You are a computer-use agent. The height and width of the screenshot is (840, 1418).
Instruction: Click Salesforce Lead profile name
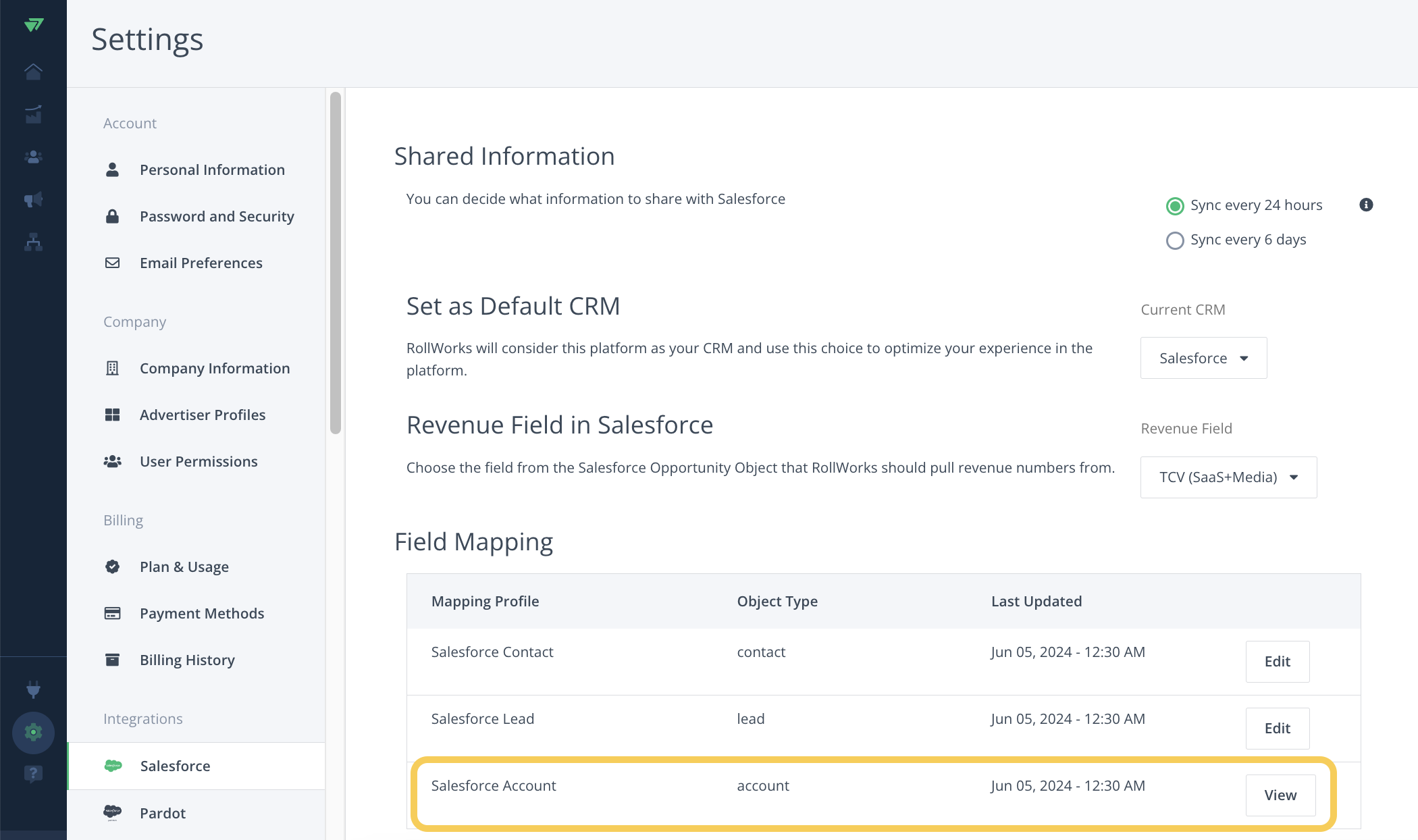pyautogui.click(x=482, y=718)
